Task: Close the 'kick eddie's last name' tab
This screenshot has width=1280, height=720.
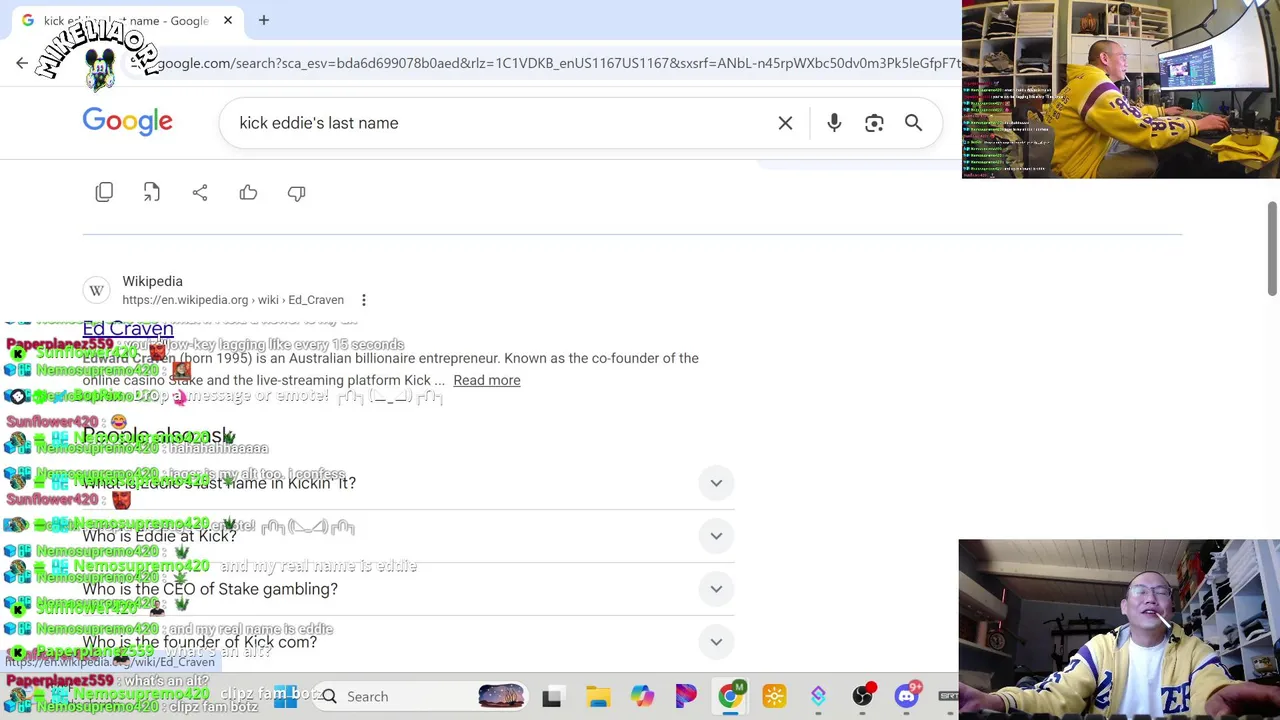Action: click(227, 20)
